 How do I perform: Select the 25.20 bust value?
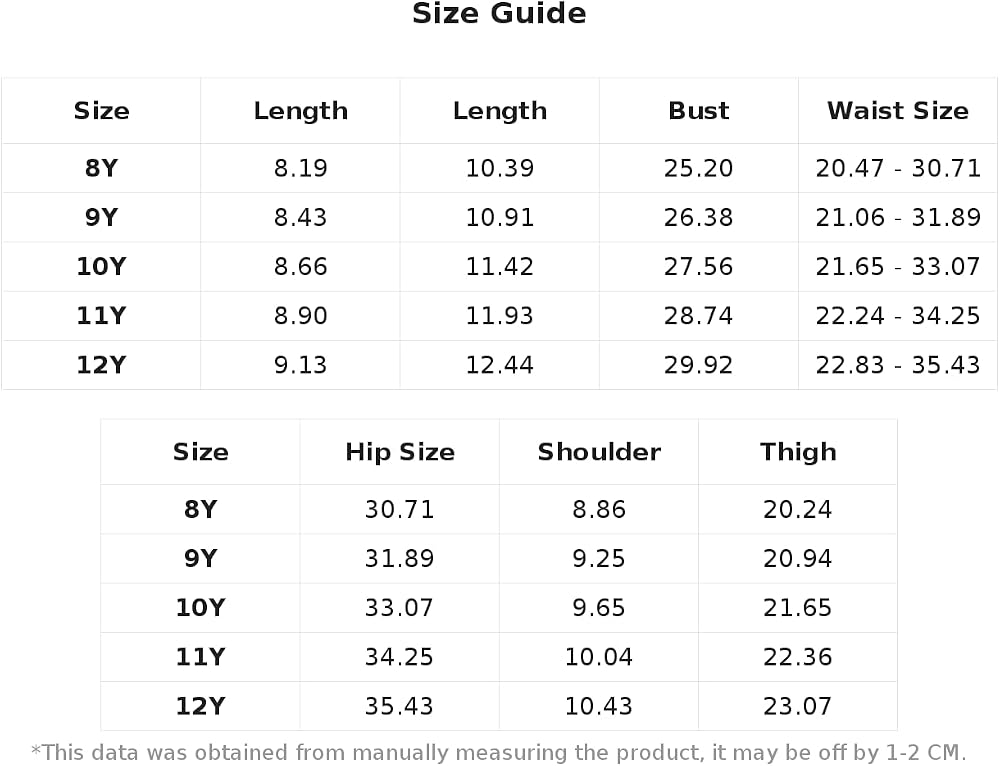(x=698, y=168)
